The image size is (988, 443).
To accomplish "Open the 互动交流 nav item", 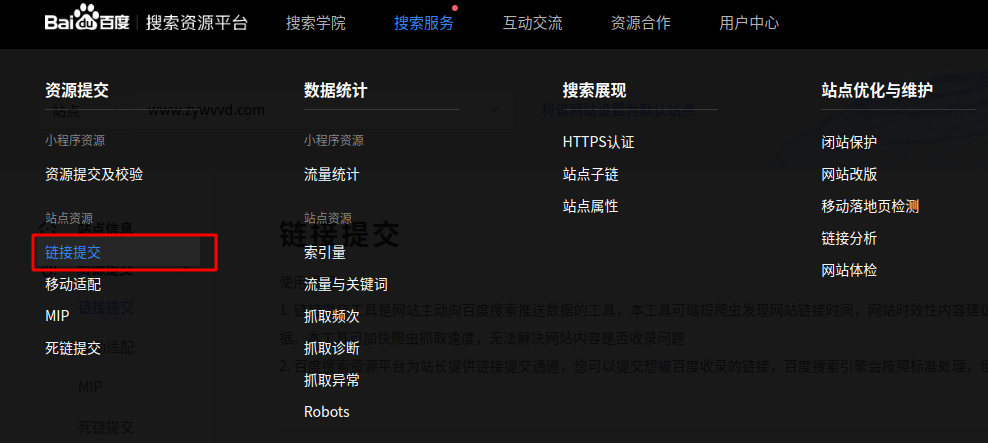I will coord(532,23).
